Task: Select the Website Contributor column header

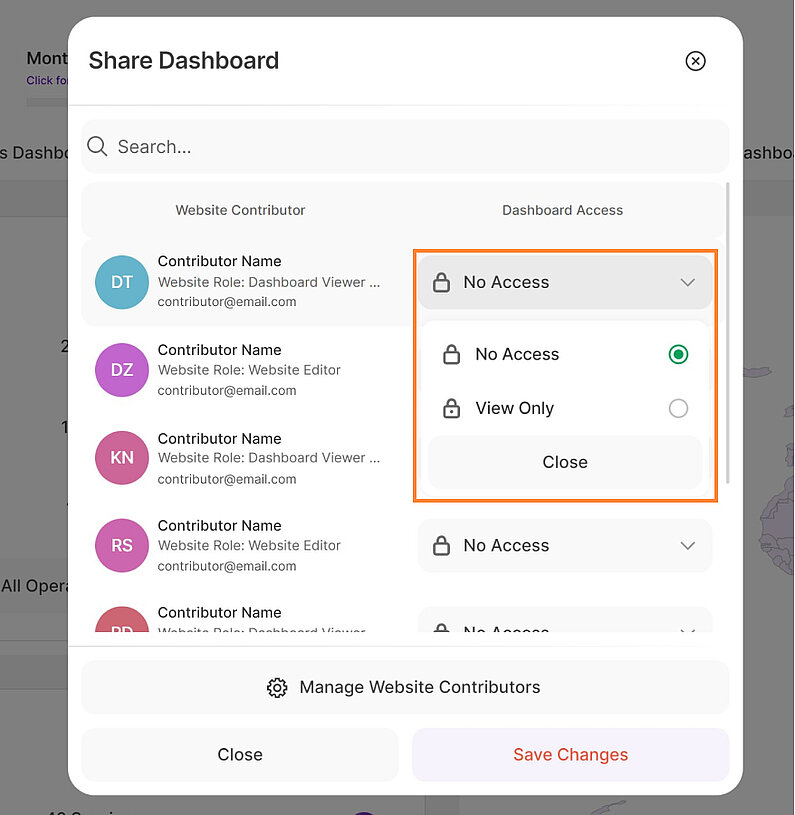Action: click(240, 210)
